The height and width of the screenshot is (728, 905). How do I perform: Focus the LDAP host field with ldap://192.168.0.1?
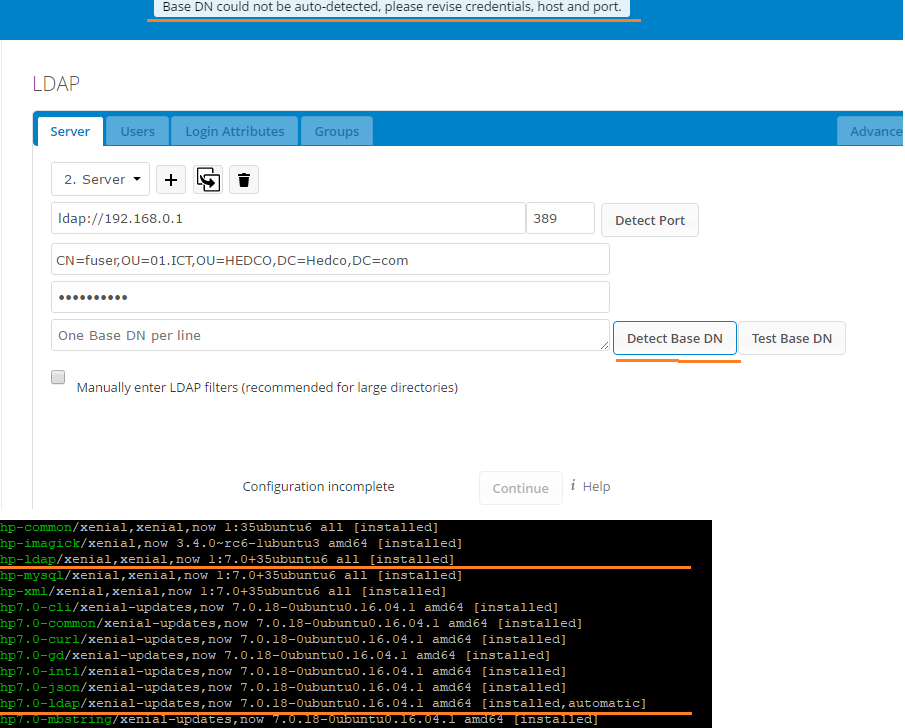tap(288, 218)
